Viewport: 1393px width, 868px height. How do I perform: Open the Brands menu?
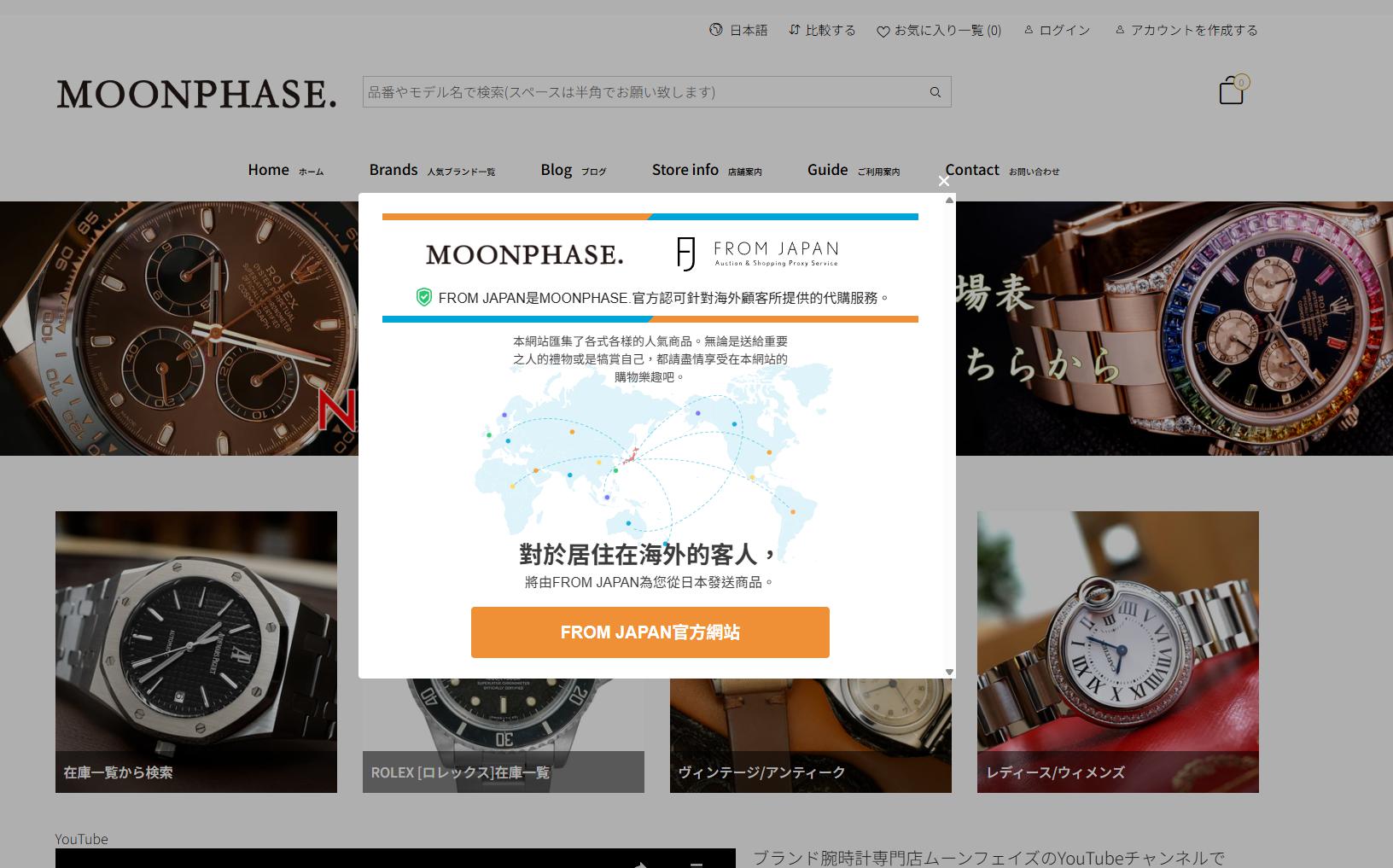point(432,170)
